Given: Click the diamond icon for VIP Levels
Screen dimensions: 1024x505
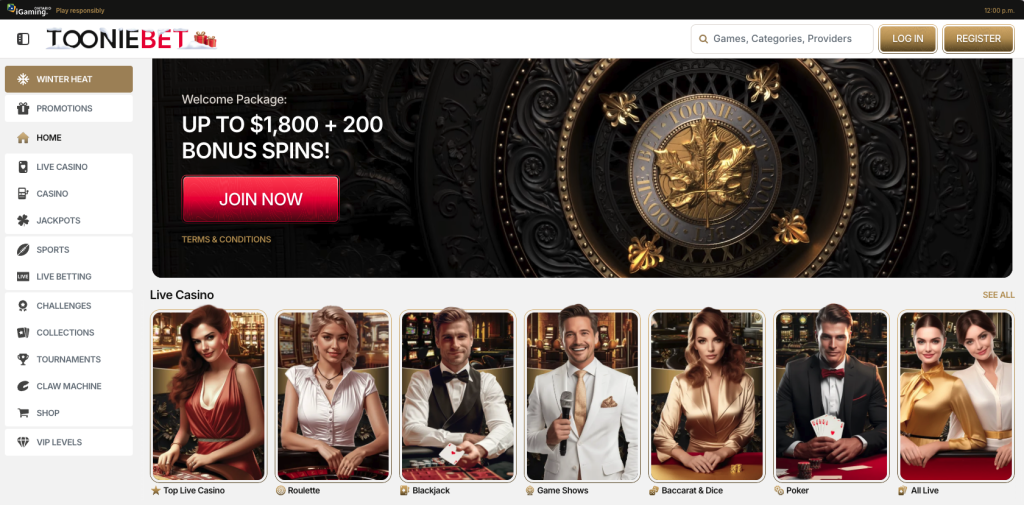Looking at the screenshot, I should click(23, 442).
